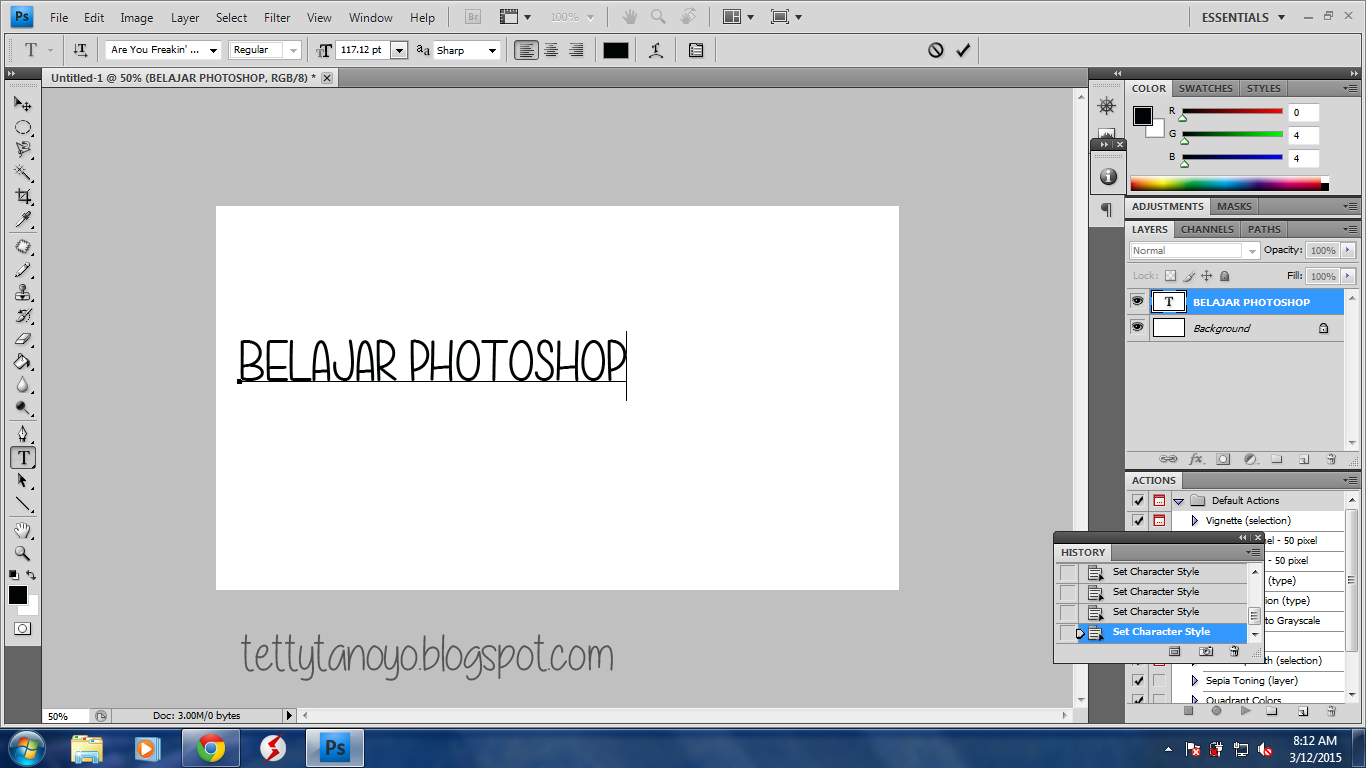Screen dimensions: 1366x768
Task: Add a layer style with fx button
Action: 1196,459
